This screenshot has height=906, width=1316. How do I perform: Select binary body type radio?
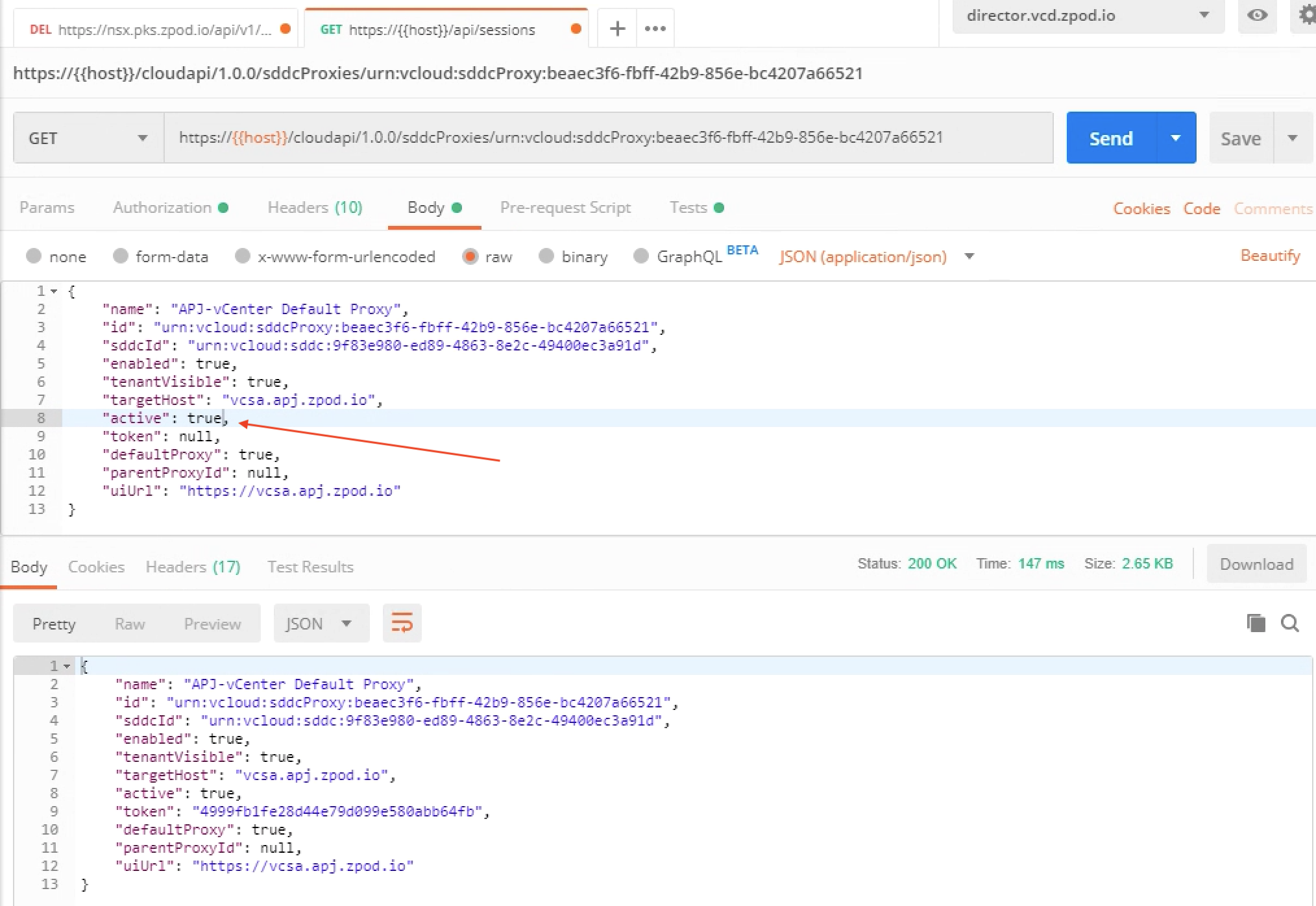pyautogui.click(x=546, y=256)
